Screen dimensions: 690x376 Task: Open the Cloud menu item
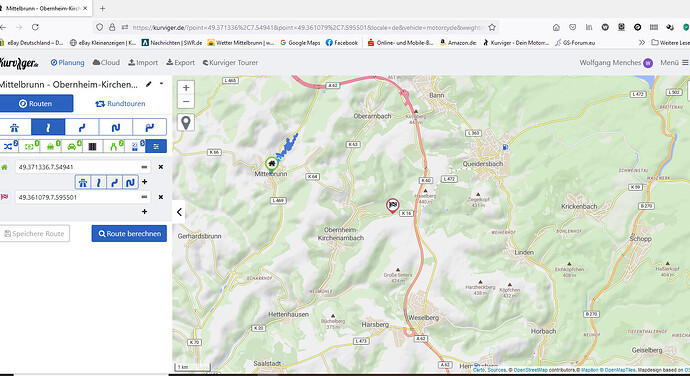[x=106, y=63]
